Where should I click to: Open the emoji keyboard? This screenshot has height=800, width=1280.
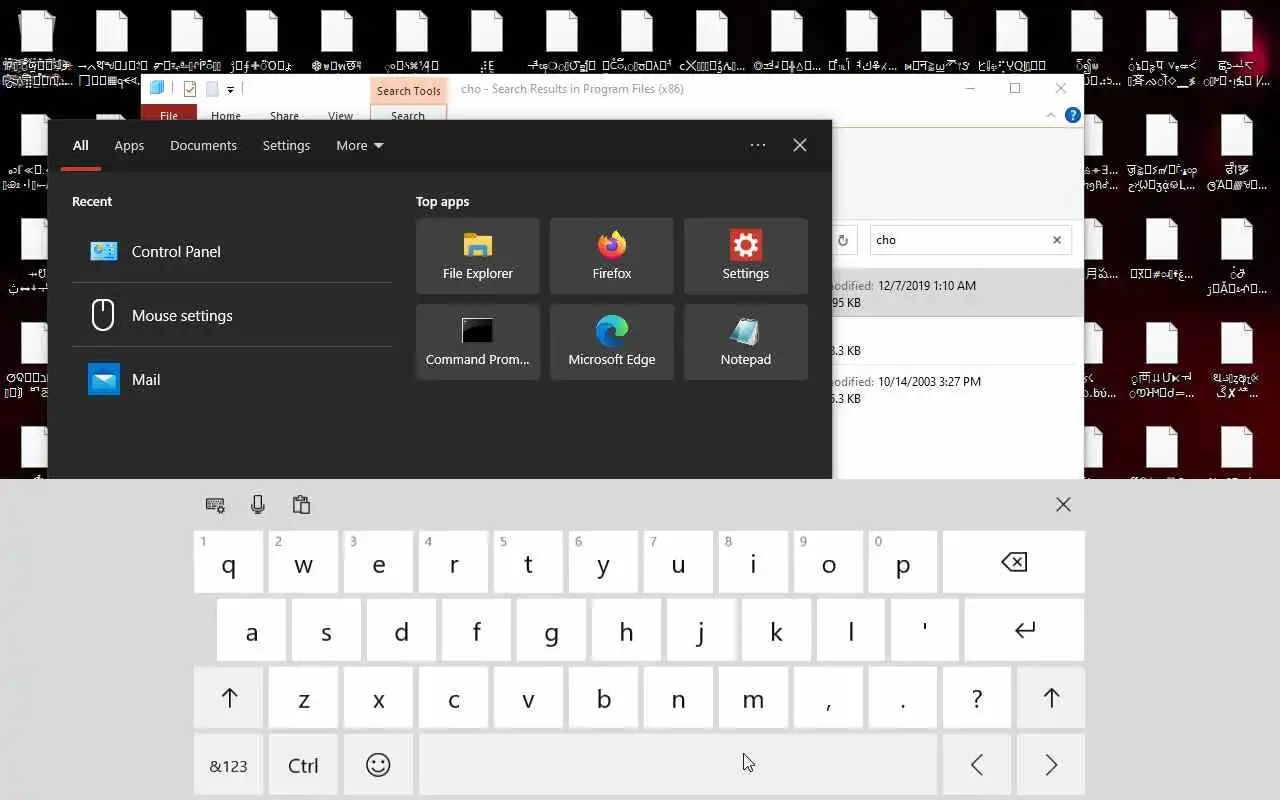tap(378, 766)
